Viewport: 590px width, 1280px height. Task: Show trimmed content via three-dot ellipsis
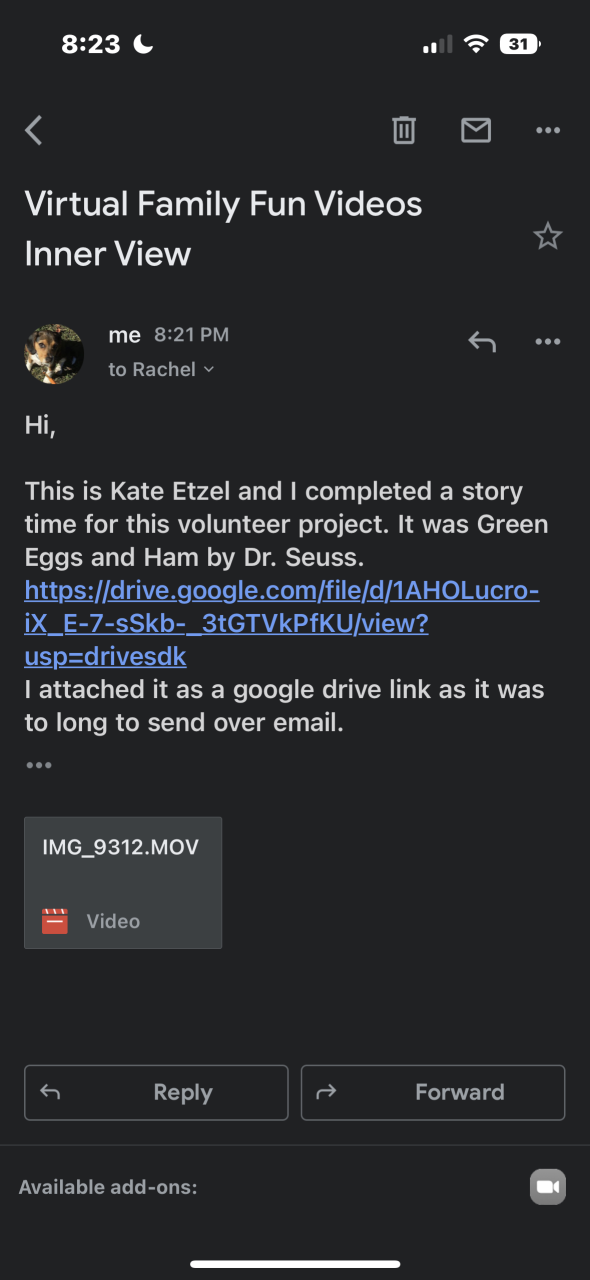click(x=39, y=765)
